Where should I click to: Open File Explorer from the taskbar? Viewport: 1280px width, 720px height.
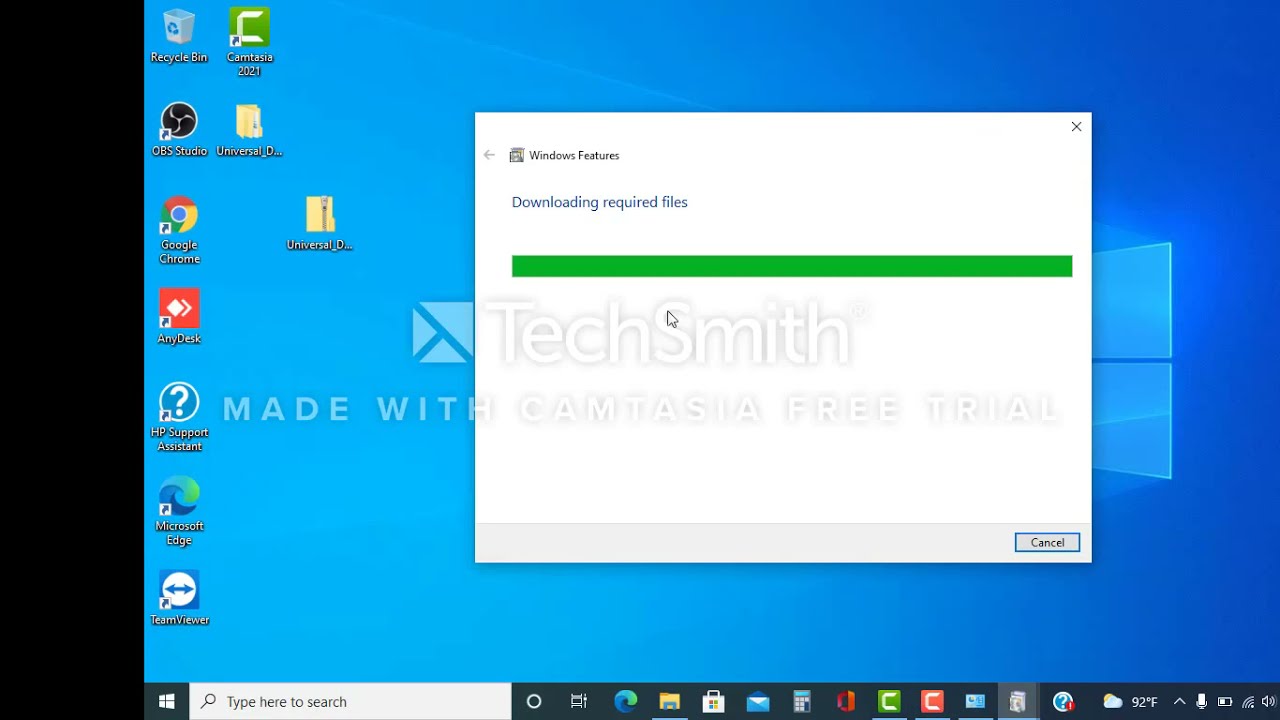click(x=669, y=701)
